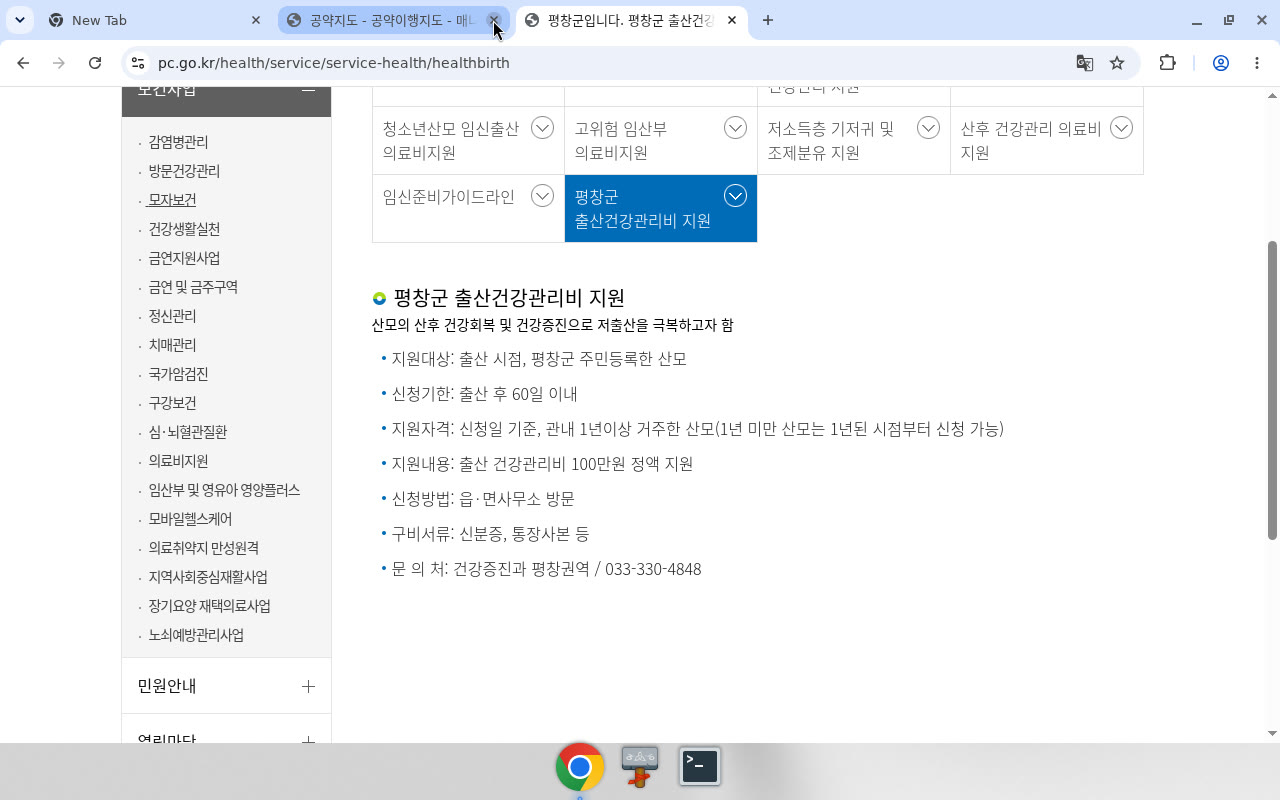
Task: Open tab search dropdown arrow
Action: click(19, 20)
